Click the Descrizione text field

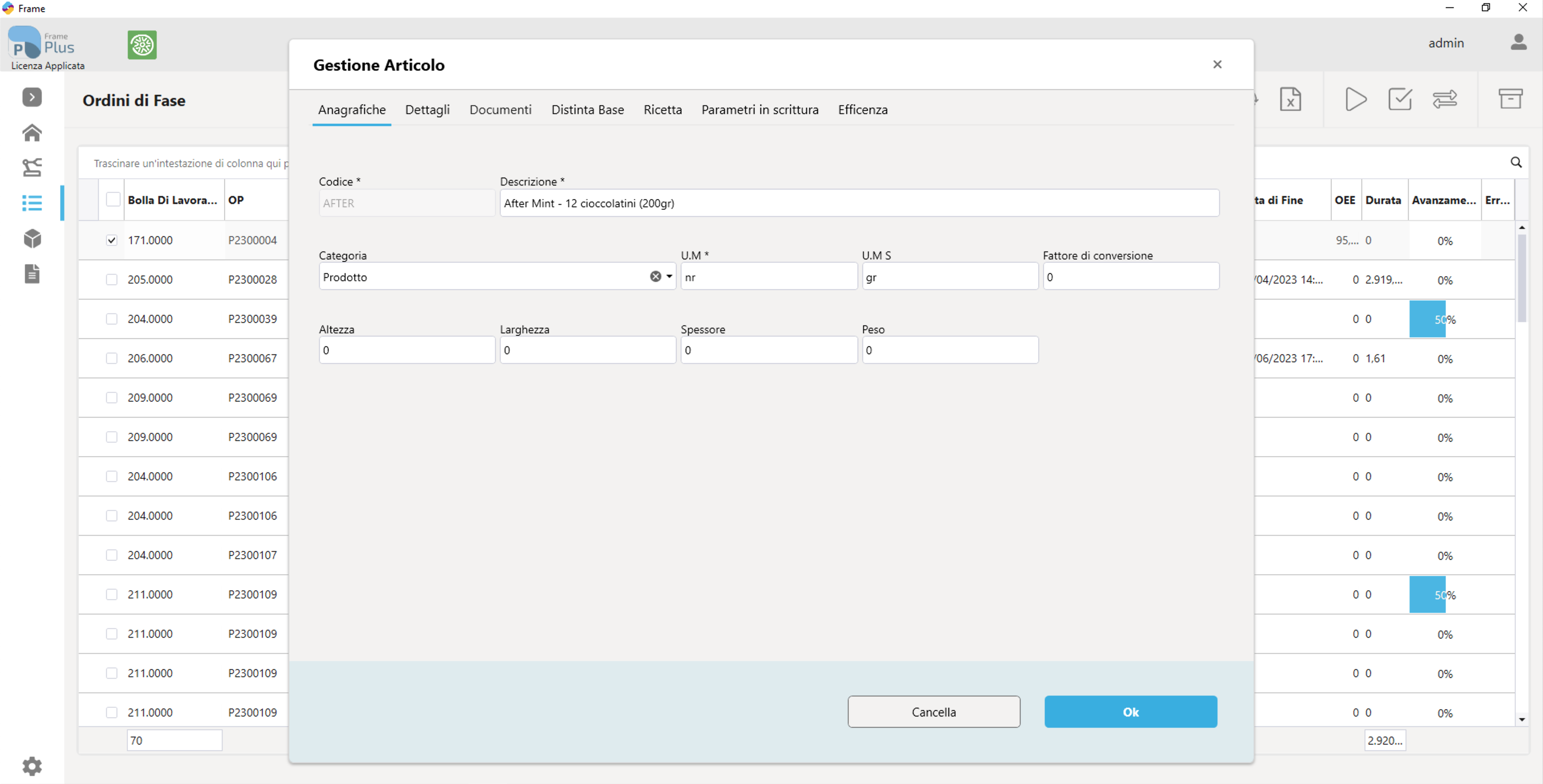click(x=859, y=203)
